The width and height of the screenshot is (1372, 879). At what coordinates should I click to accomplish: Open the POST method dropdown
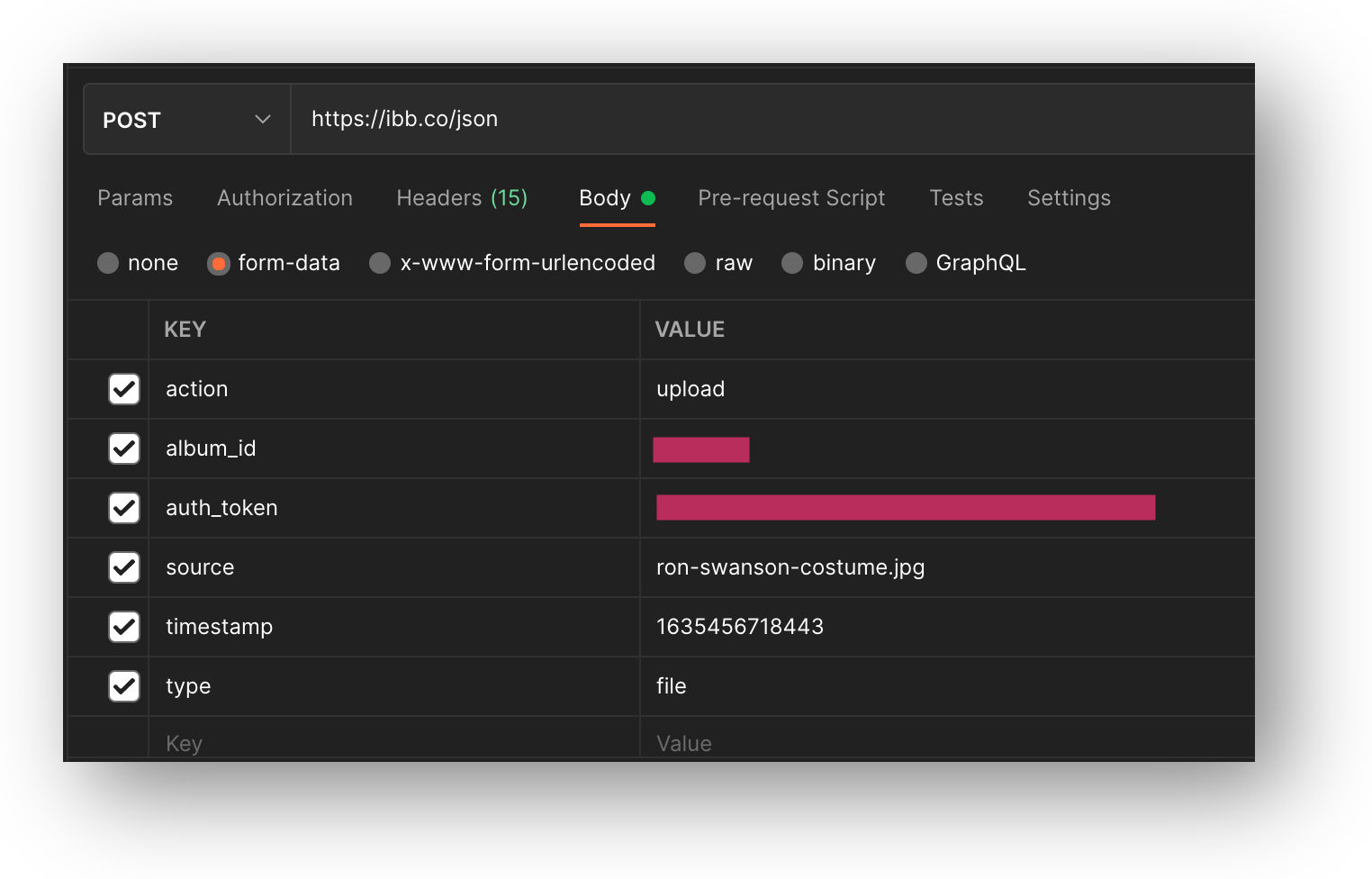coord(187,120)
